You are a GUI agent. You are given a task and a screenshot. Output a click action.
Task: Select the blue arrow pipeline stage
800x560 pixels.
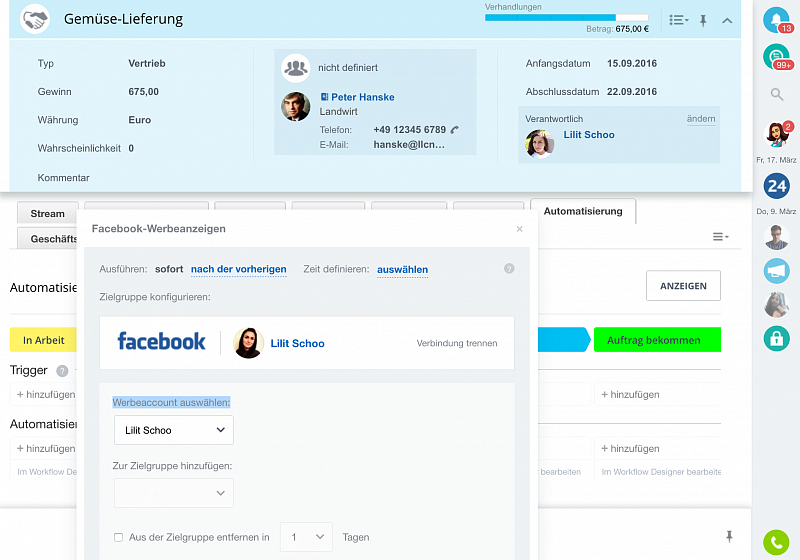pyautogui.click(x=564, y=340)
